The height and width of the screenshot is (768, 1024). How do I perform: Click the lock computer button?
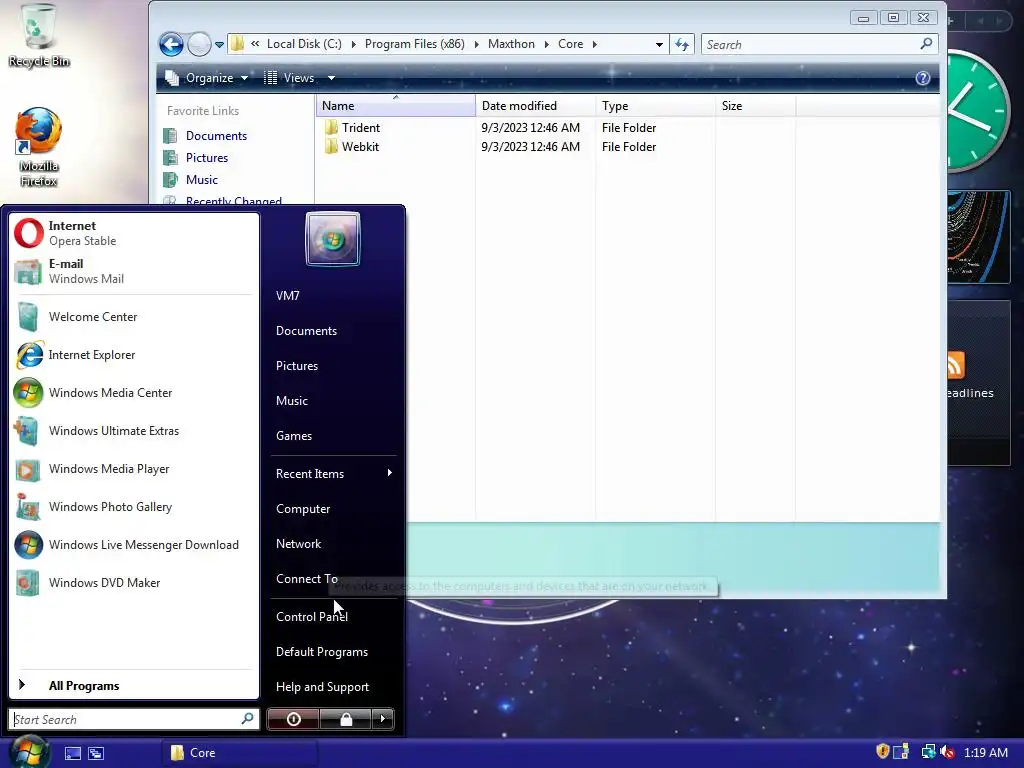click(x=345, y=719)
